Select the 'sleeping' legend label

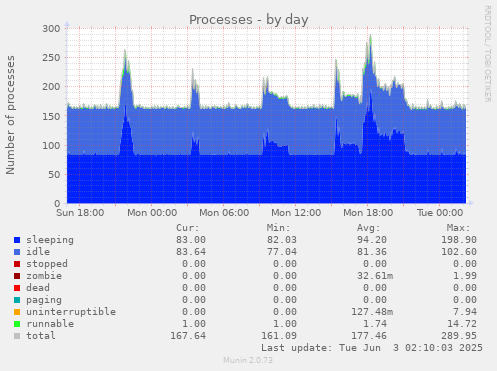coord(50,240)
